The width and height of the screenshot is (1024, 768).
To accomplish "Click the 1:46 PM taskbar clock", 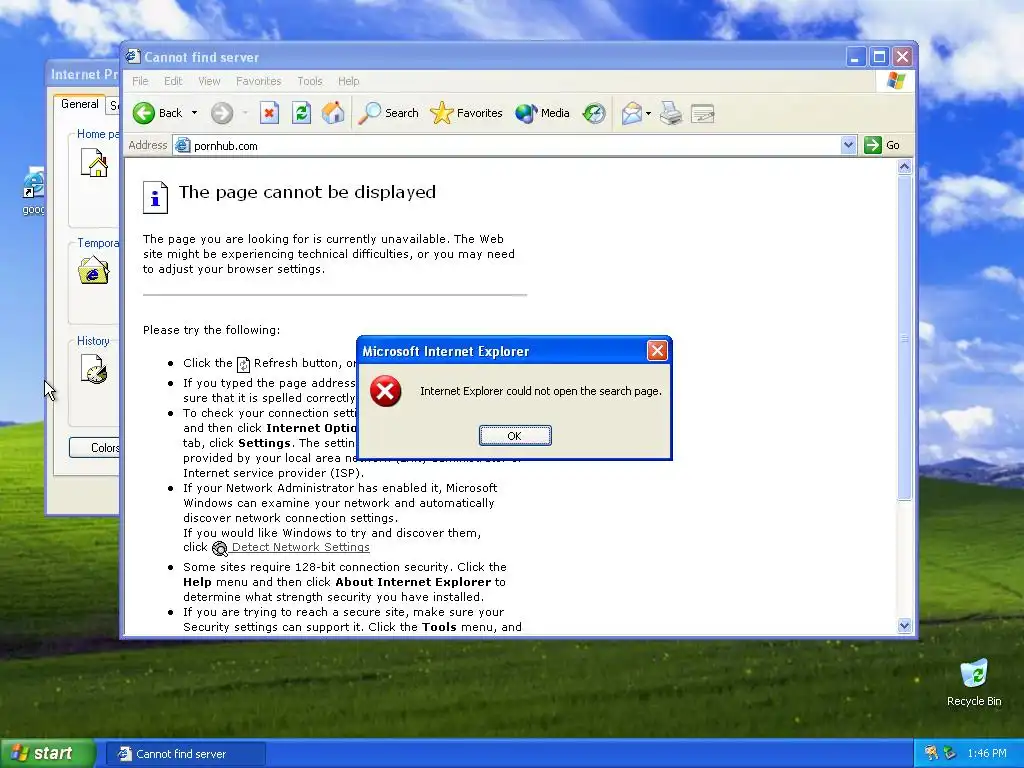I will tap(987, 753).
